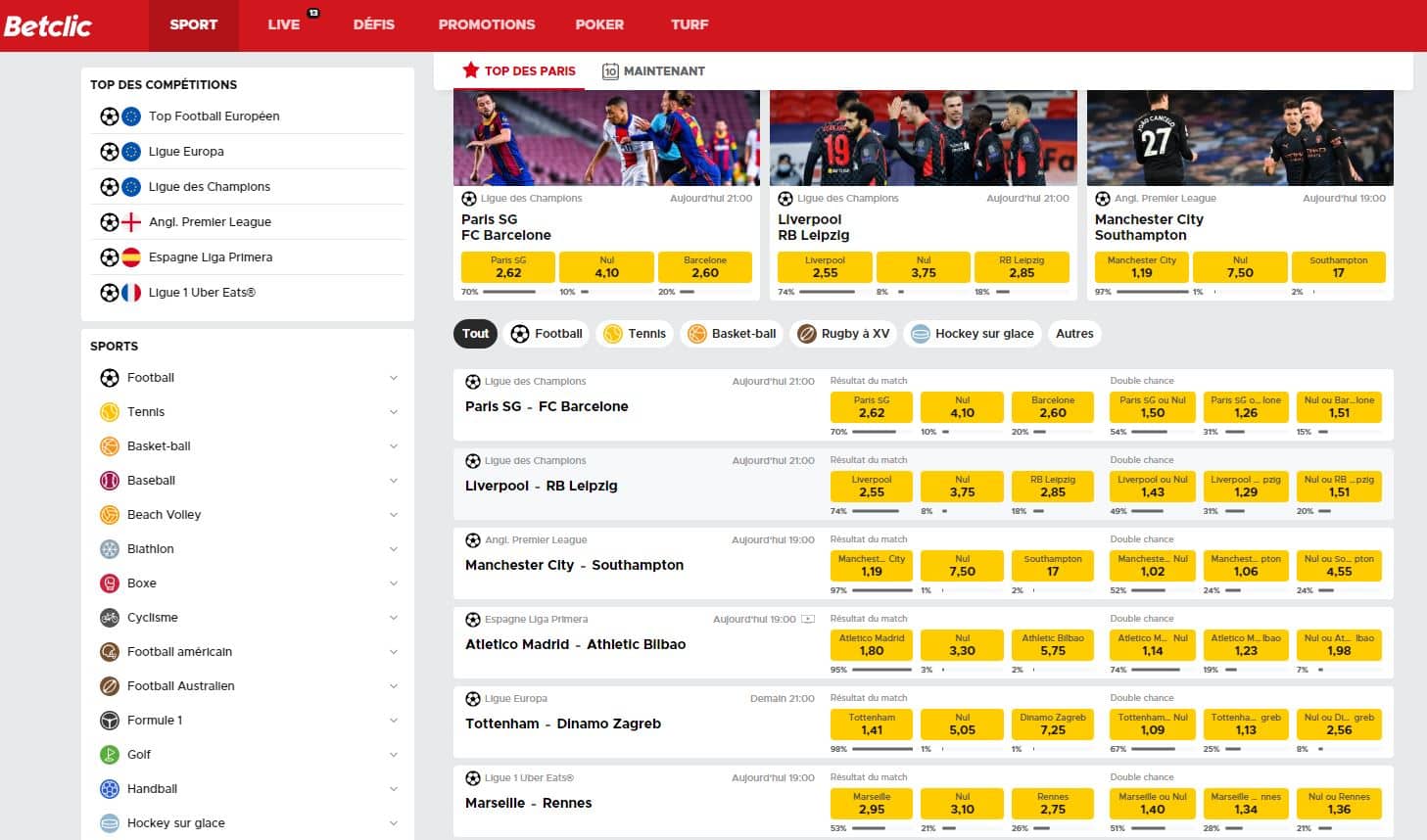Image resolution: width=1427 pixels, height=840 pixels.
Task: Click the Football Australien icon
Action: click(110, 686)
